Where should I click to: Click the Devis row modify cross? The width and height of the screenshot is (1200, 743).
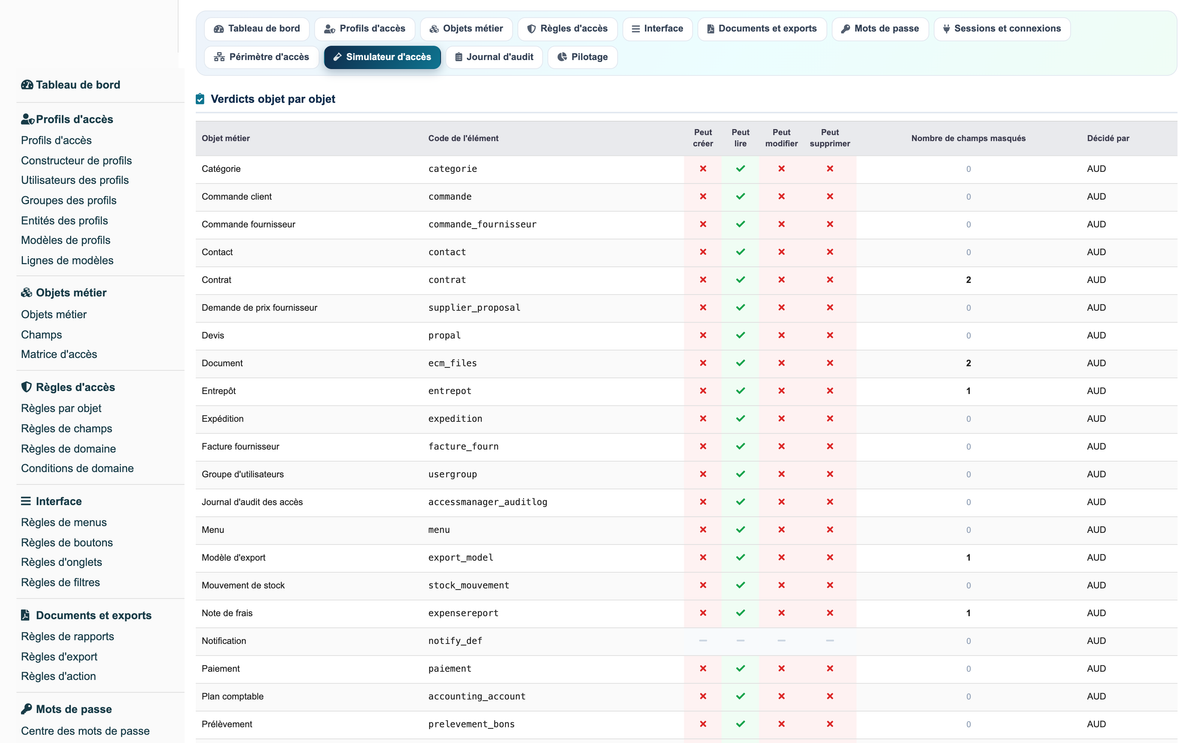click(781, 336)
